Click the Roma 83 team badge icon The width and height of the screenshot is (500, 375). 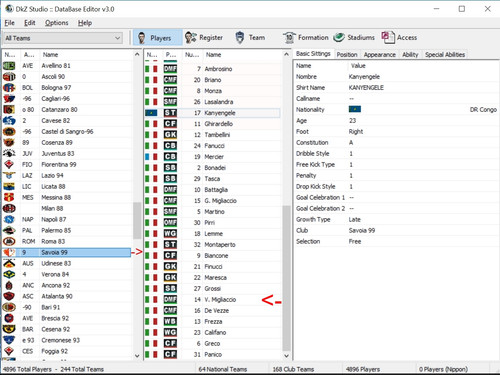[x=9, y=242]
